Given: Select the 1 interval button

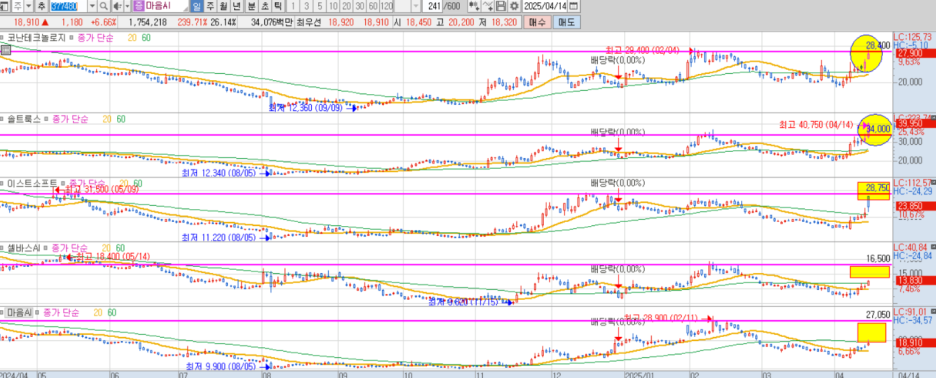Looking at the screenshot, I should [293, 7].
